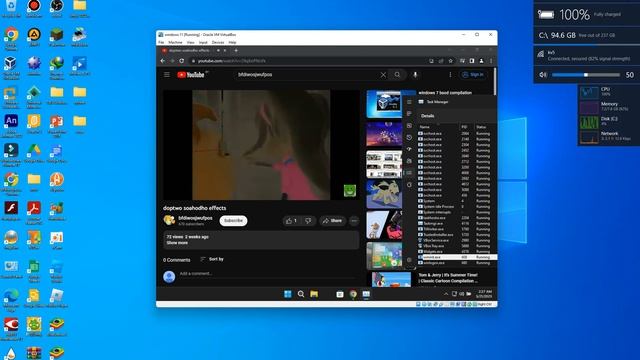This screenshot has height=360, width=640.
Task: Open more actions ellipsis under video
Action: coord(354,220)
